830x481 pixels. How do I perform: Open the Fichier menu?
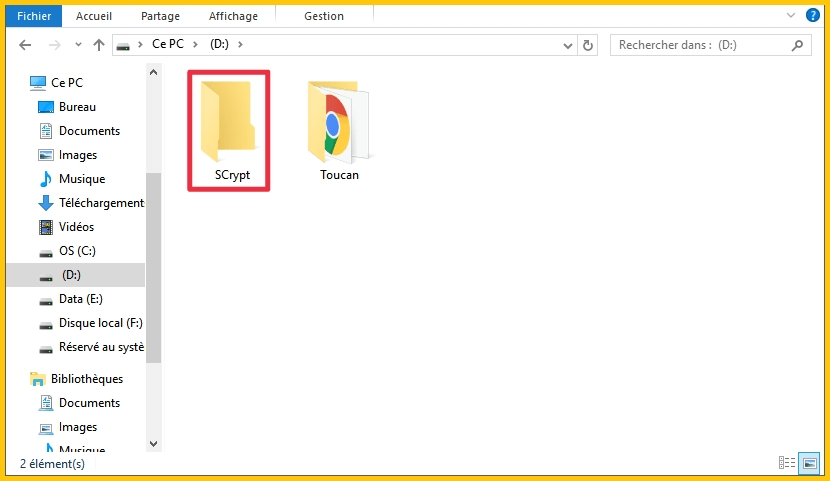(34, 16)
